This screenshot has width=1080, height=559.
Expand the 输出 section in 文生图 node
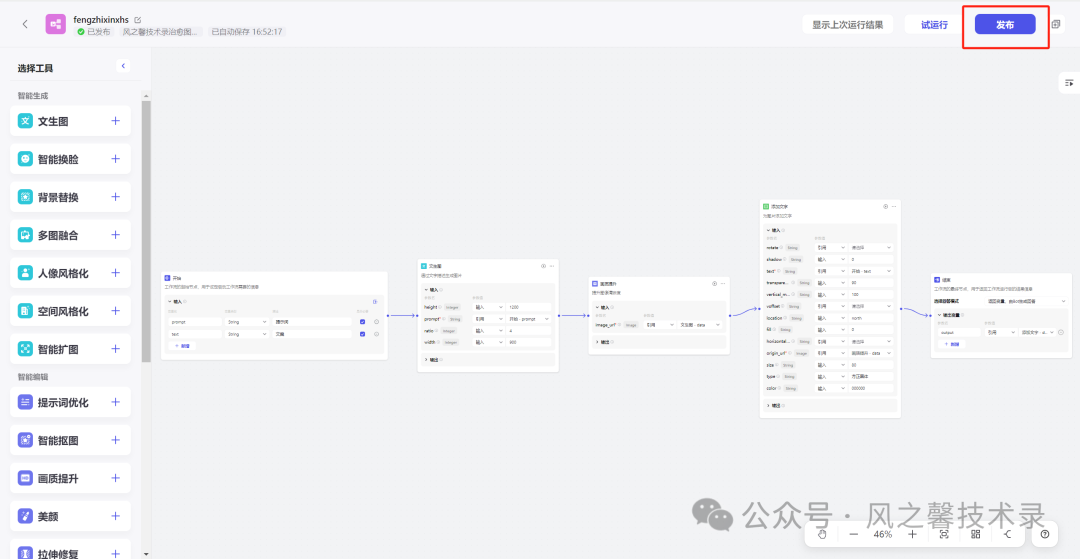pyautogui.click(x=426, y=359)
